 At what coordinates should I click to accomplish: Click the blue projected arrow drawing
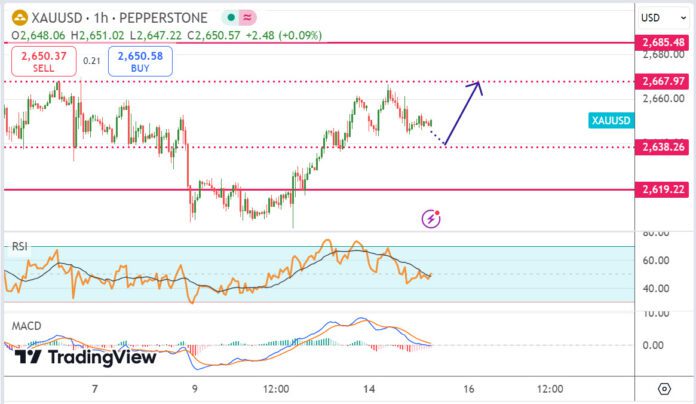(x=463, y=112)
